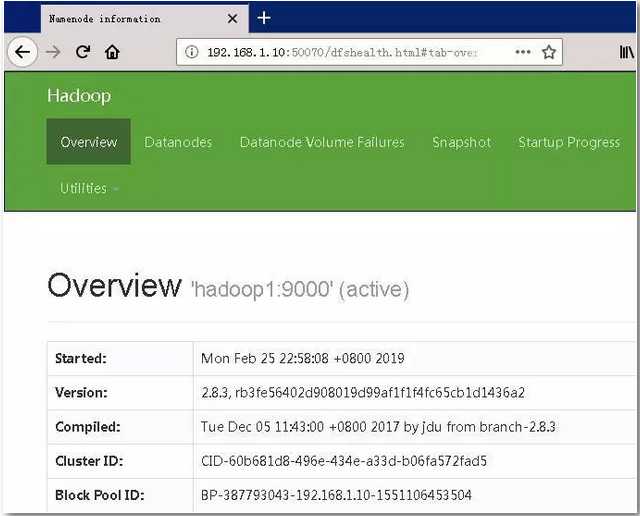Bookmark this page with the star icon

pos(549,52)
